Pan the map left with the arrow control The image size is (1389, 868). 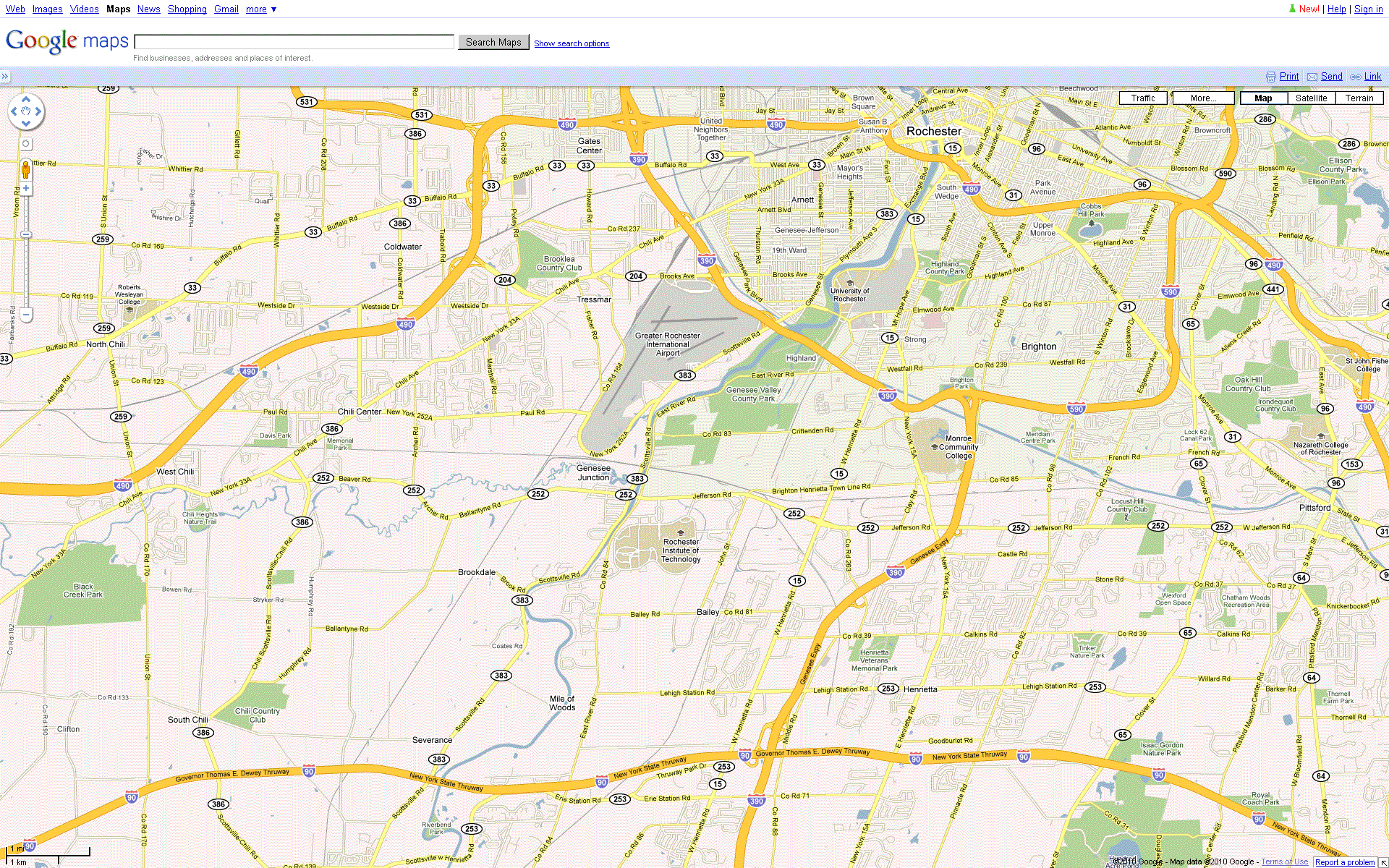tap(14, 112)
